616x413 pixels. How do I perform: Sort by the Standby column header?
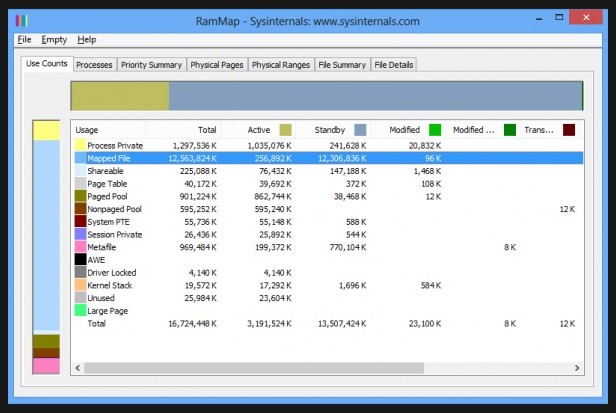[x=333, y=130]
